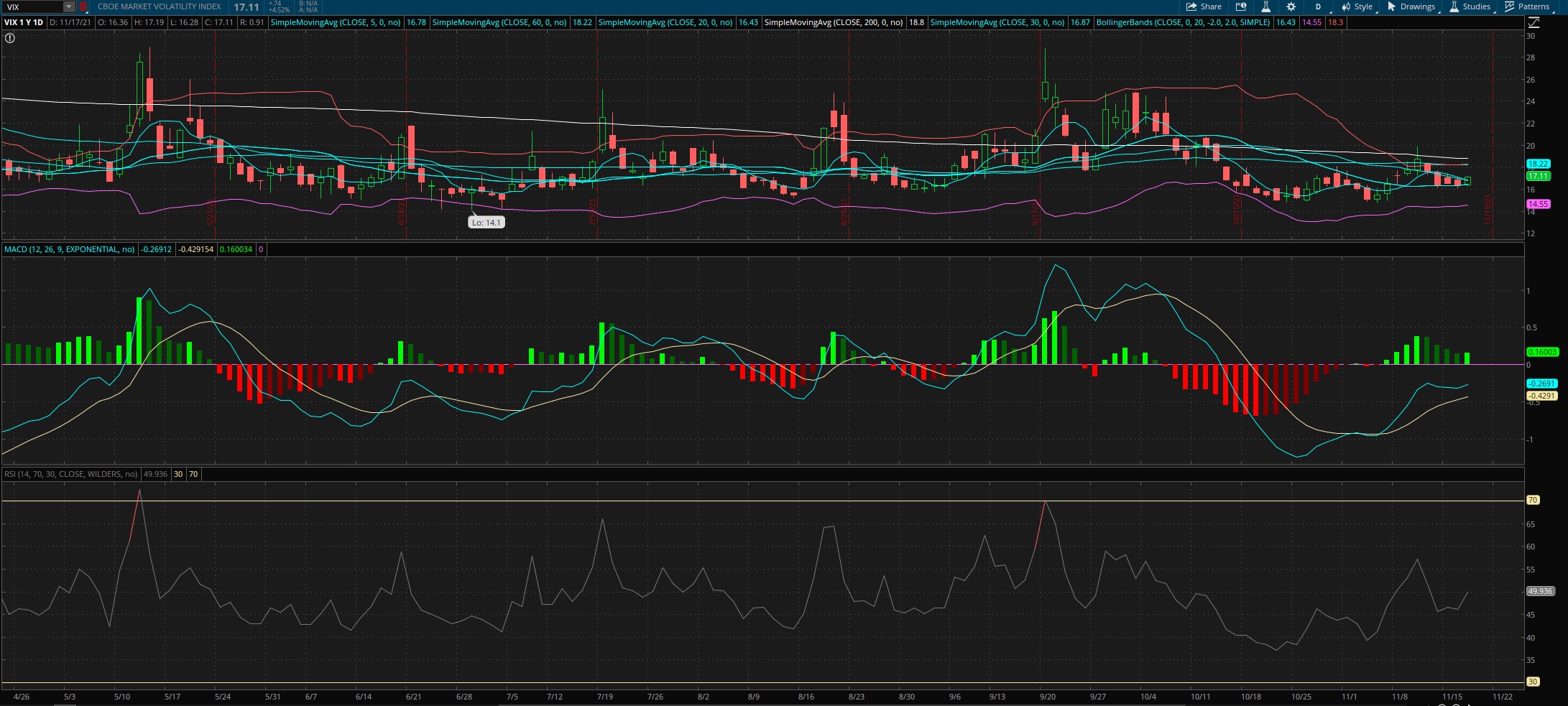Screen dimensions: 1568x706
Task: Open the Studies menu
Action: click(1470, 6)
